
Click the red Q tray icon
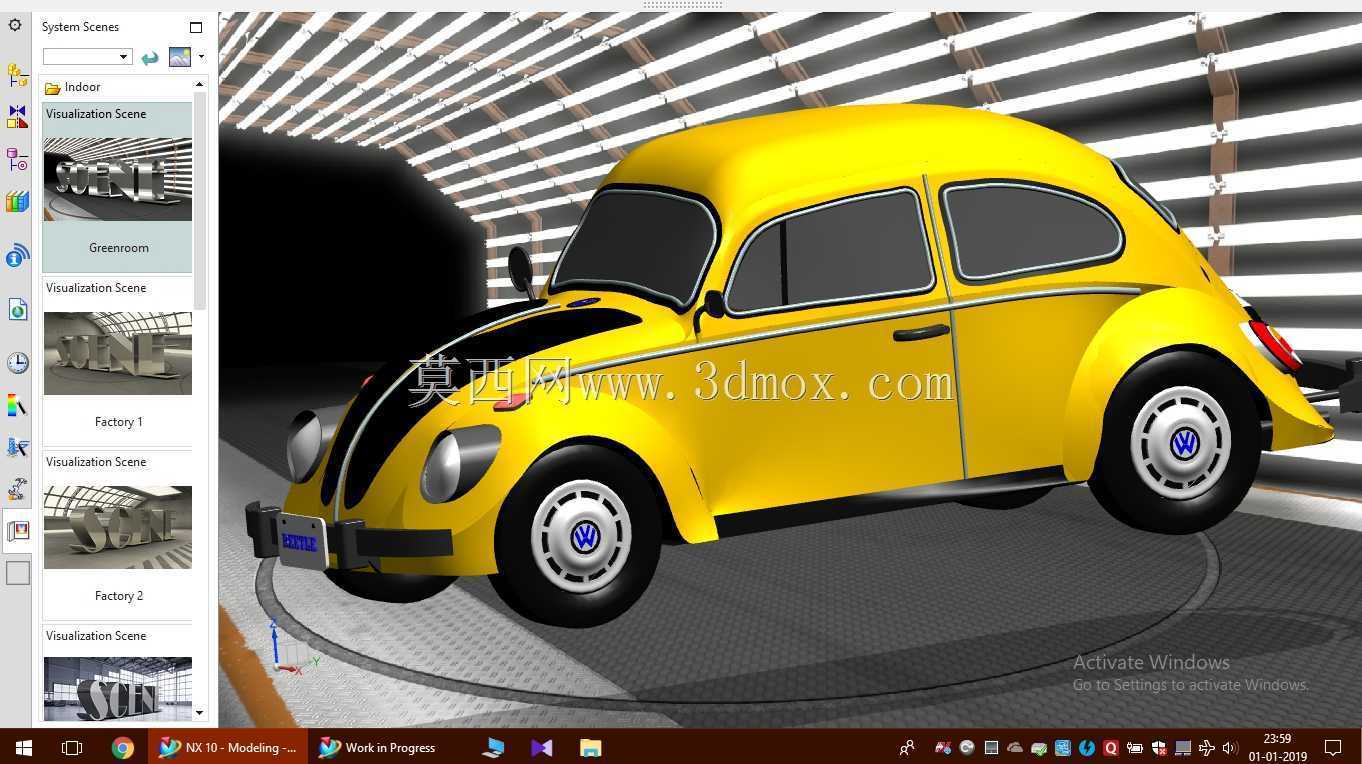(x=1111, y=747)
